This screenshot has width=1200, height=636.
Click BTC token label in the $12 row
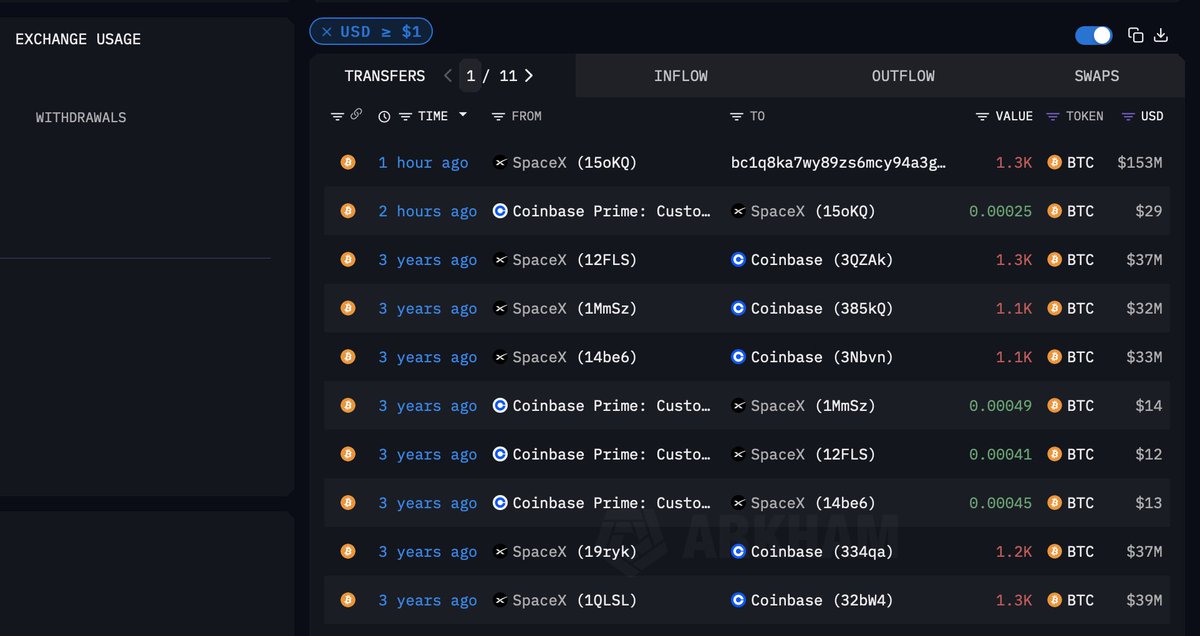tap(1080, 454)
